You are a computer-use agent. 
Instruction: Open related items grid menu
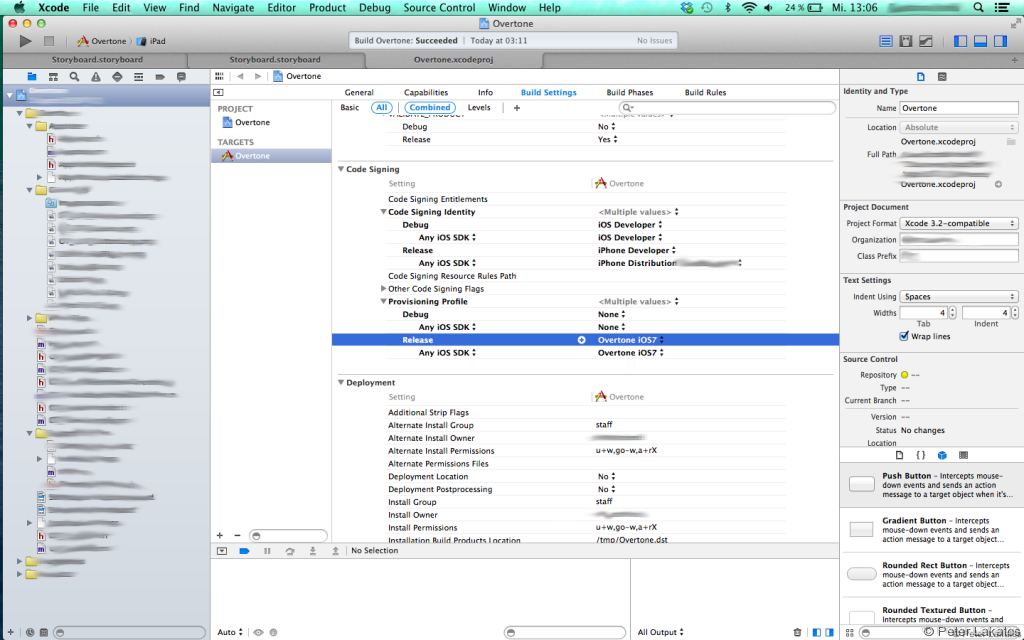pyautogui.click(x=219, y=76)
